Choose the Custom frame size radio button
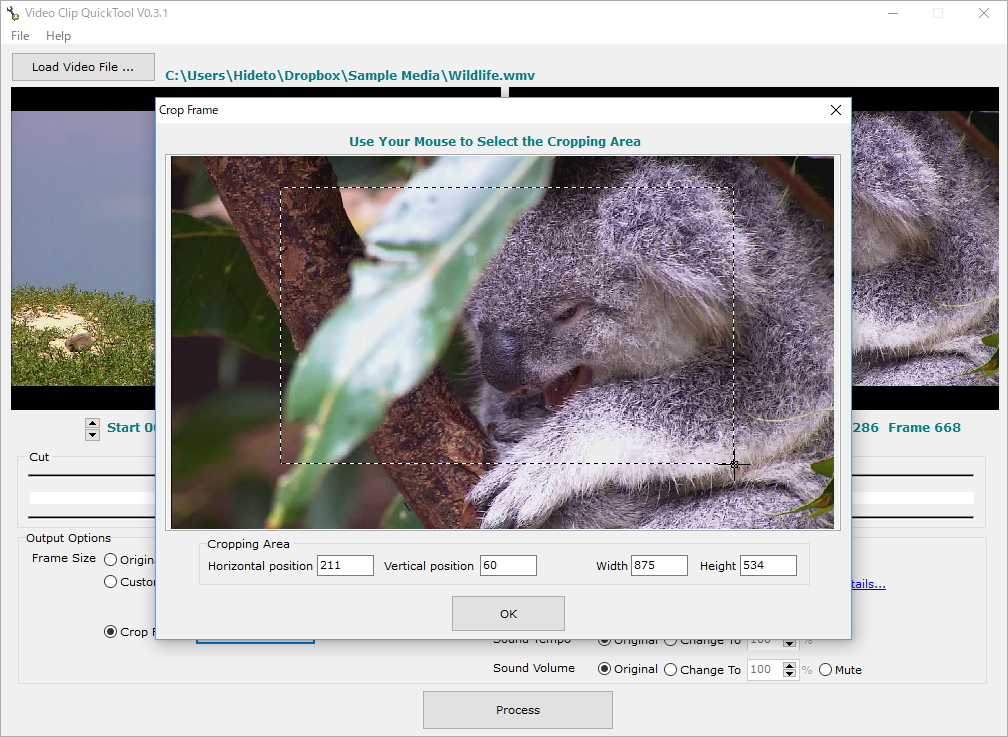The width and height of the screenshot is (1008, 737). point(111,582)
